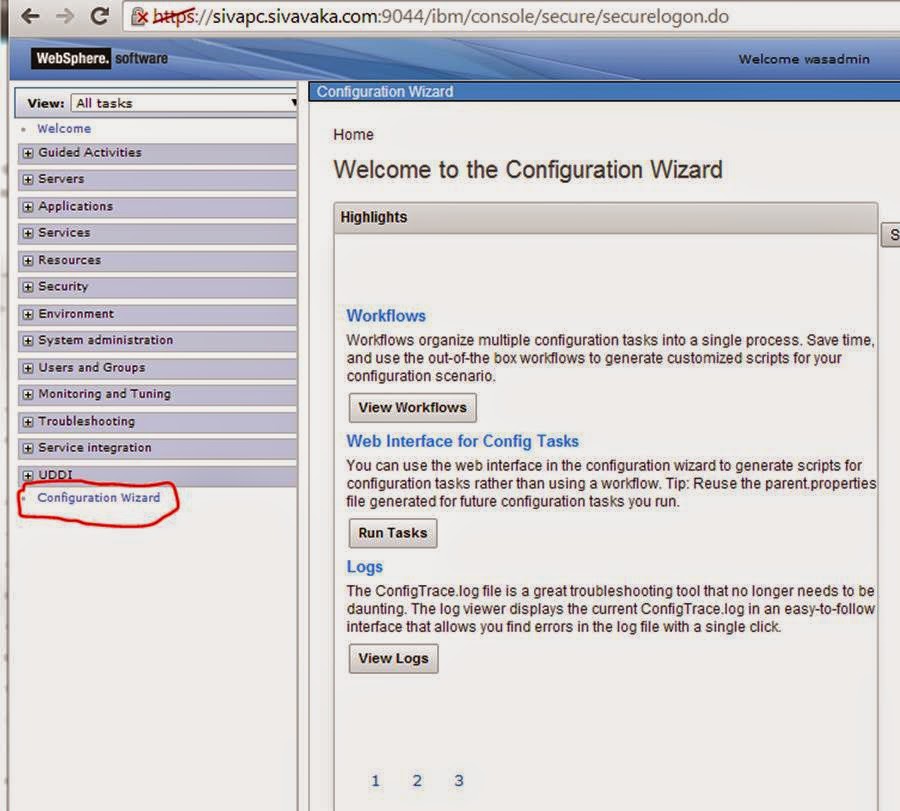Select System administration menu label
The width and height of the screenshot is (900, 811).
click(106, 340)
